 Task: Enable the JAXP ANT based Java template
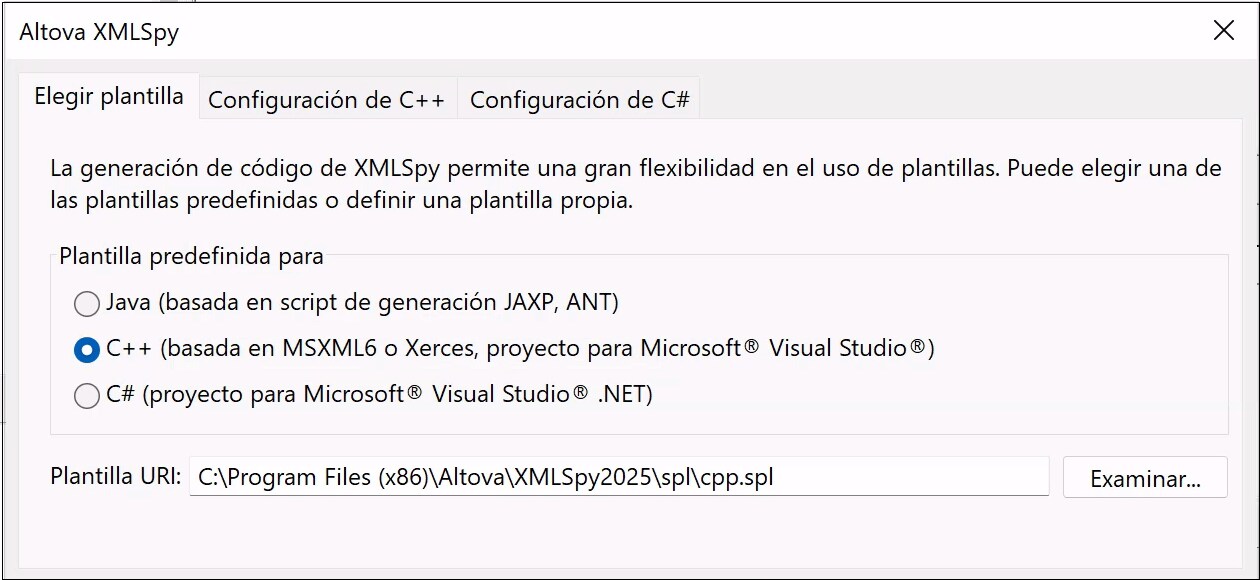(87, 304)
